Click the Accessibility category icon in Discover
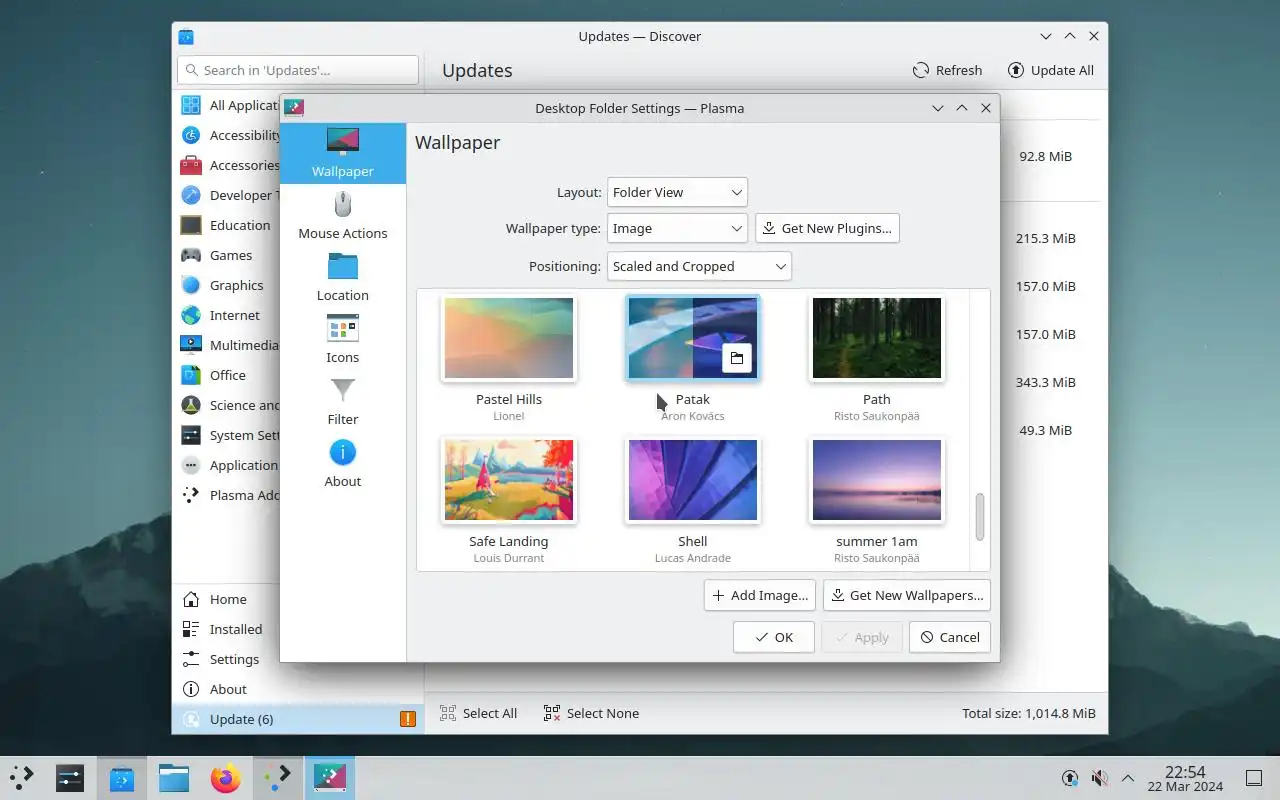1280x800 pixels. (191, 135)
